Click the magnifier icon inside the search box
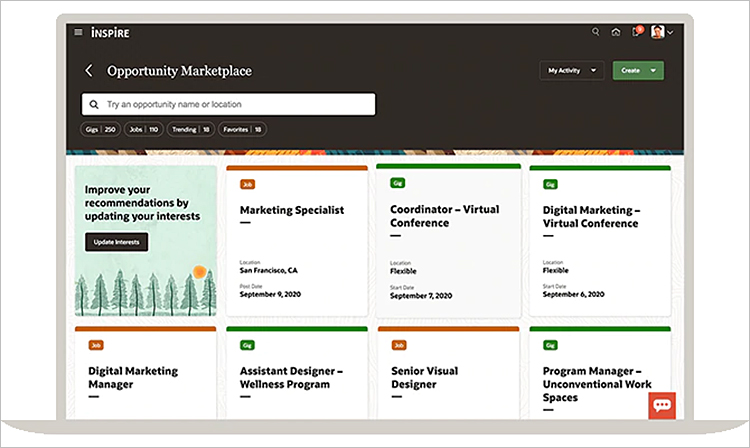Viewport: 750px width, 448px height. point(94,104)
